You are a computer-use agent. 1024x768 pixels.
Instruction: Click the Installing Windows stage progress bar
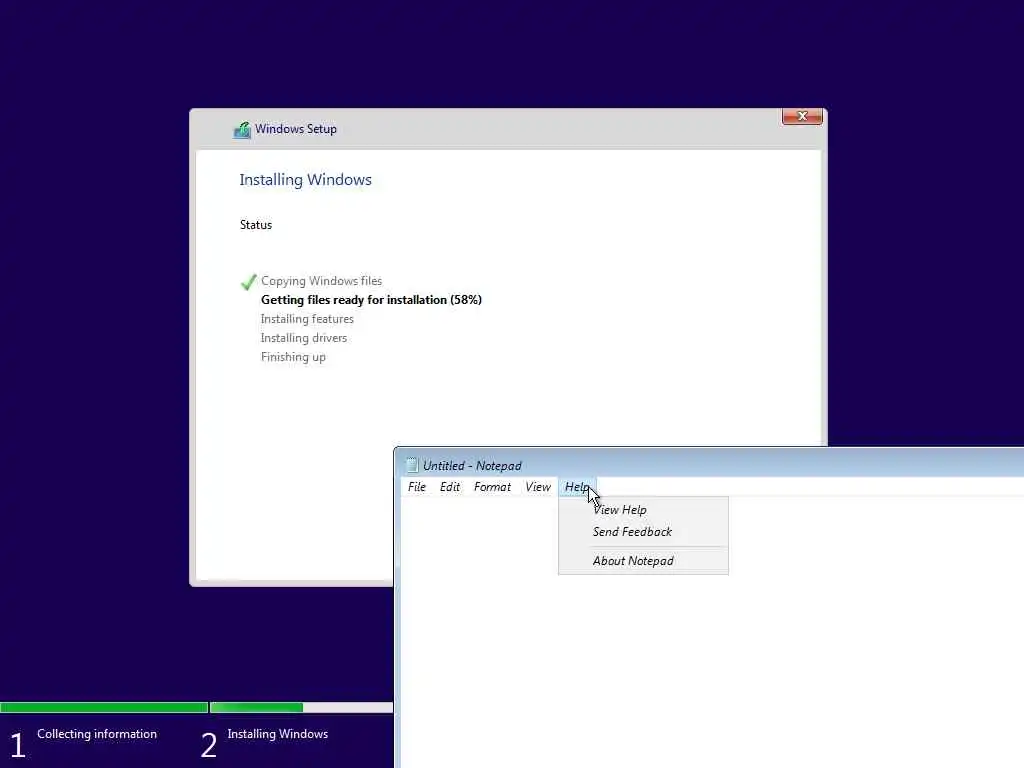[x=302, y=707]
